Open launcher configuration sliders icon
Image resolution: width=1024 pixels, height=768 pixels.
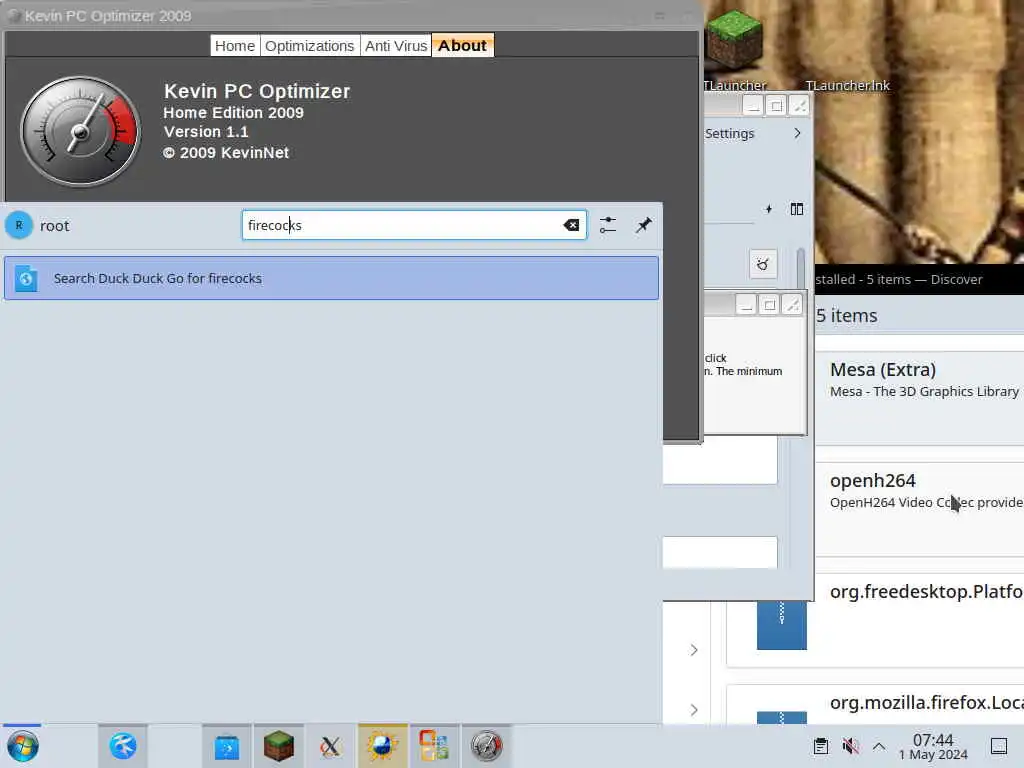coord(608,225)
